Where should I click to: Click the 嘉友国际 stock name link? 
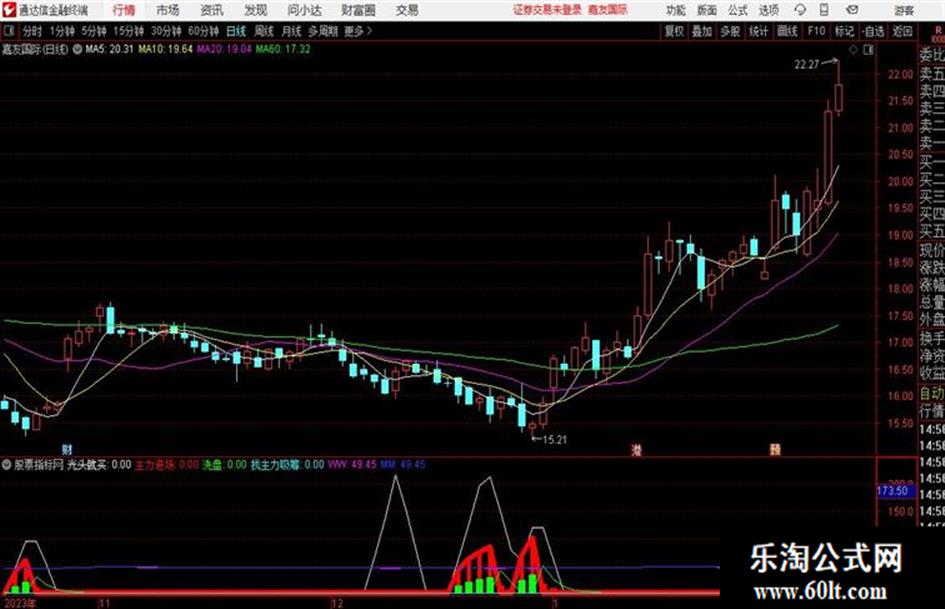[x=608, y=10]
